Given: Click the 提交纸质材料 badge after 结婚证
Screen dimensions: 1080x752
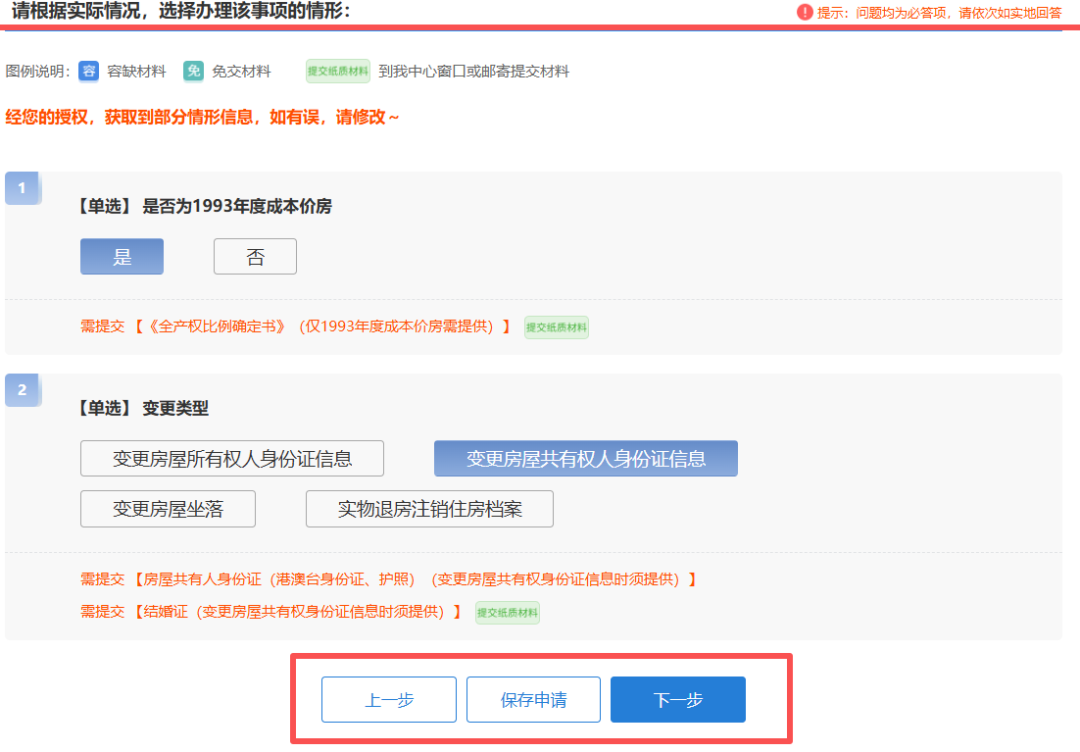Looking at the screenshot, I should tap(507, 612).
